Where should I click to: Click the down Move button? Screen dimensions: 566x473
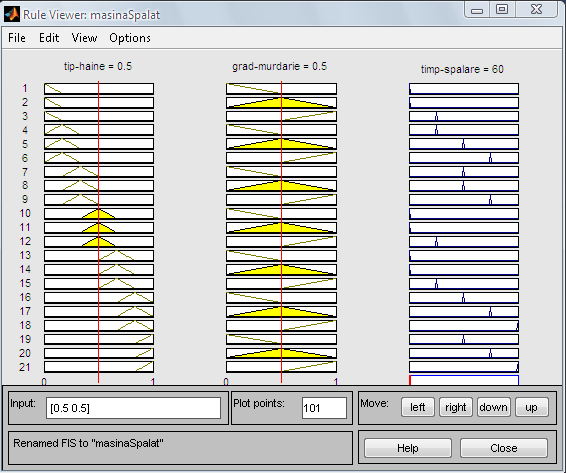[493, 407]
